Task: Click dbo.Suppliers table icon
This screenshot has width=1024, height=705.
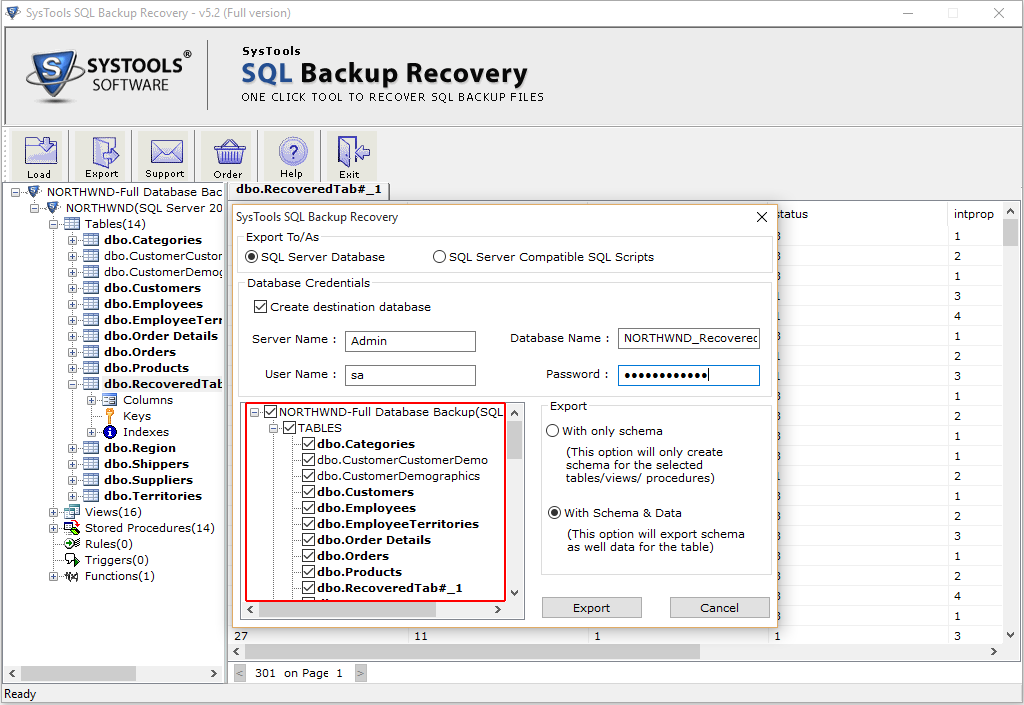Action: (x=91, y=480)
